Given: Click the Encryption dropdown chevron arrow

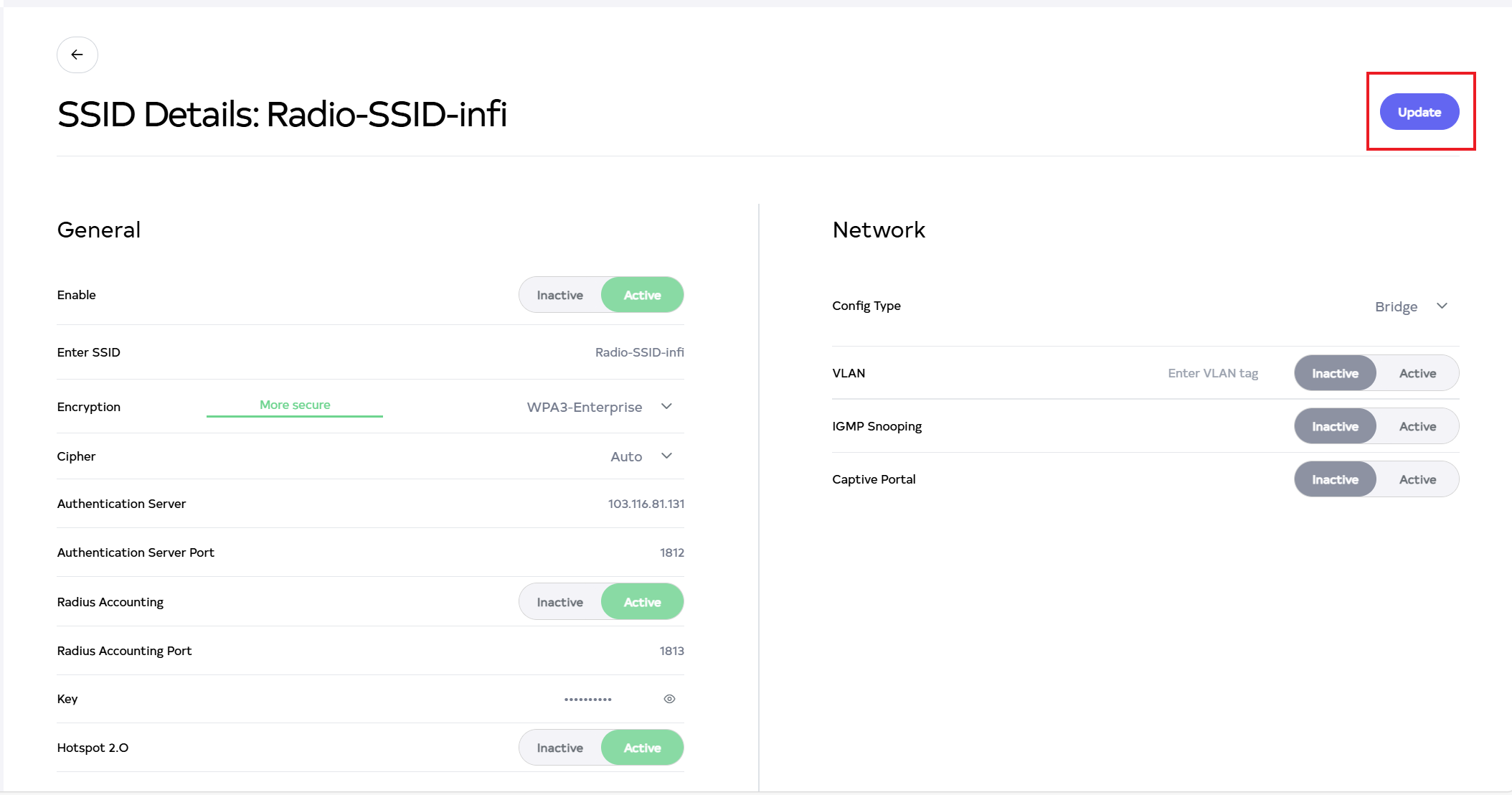Looking at the screenshot, I should click(666, 407).
